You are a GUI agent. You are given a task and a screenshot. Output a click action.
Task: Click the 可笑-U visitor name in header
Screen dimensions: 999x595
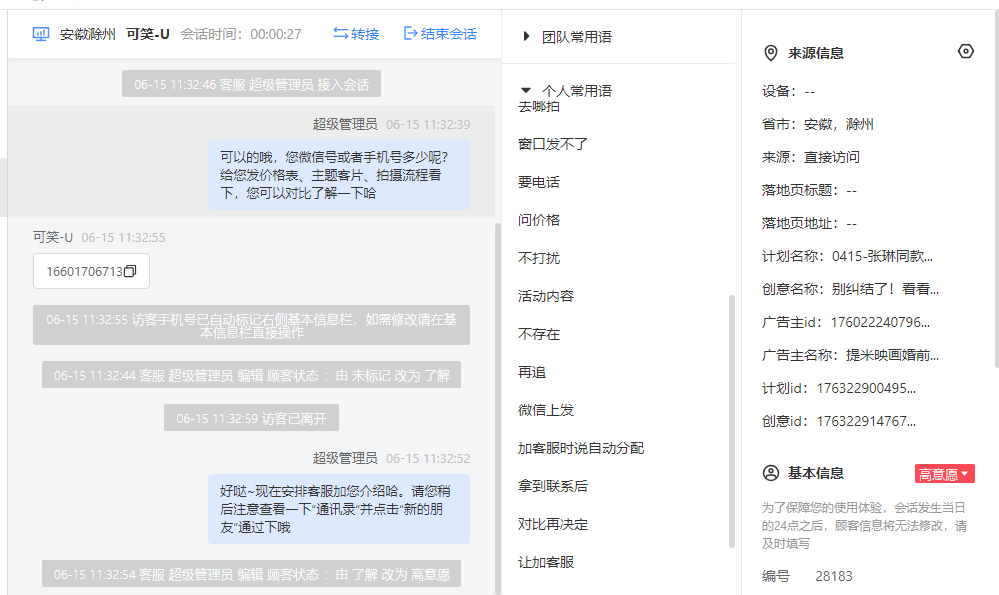pyautogui.click(x=148, y=34)
